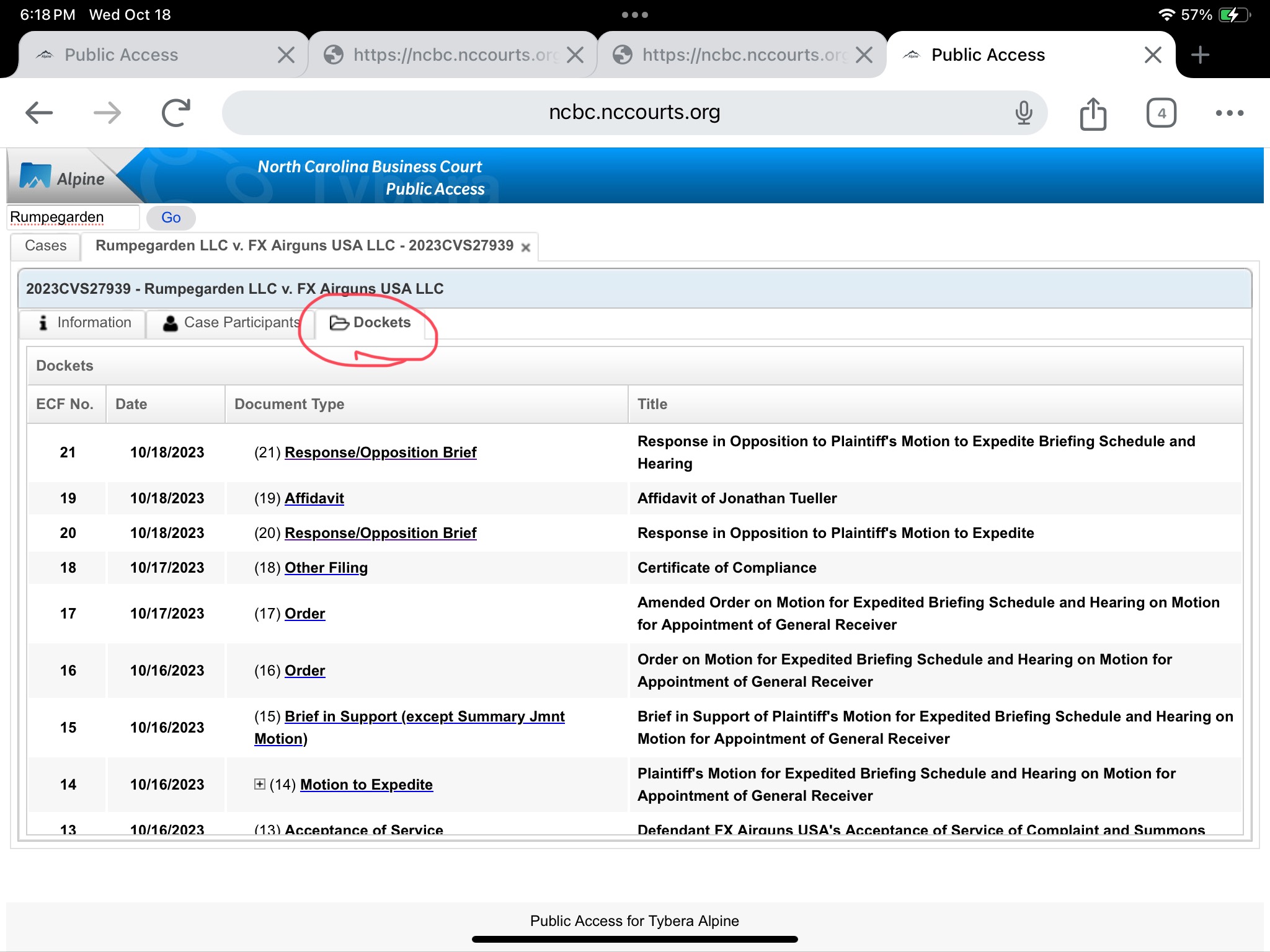1270x952 pixels.
Task: Open the Dockets tab
Action: click(370, 323)
